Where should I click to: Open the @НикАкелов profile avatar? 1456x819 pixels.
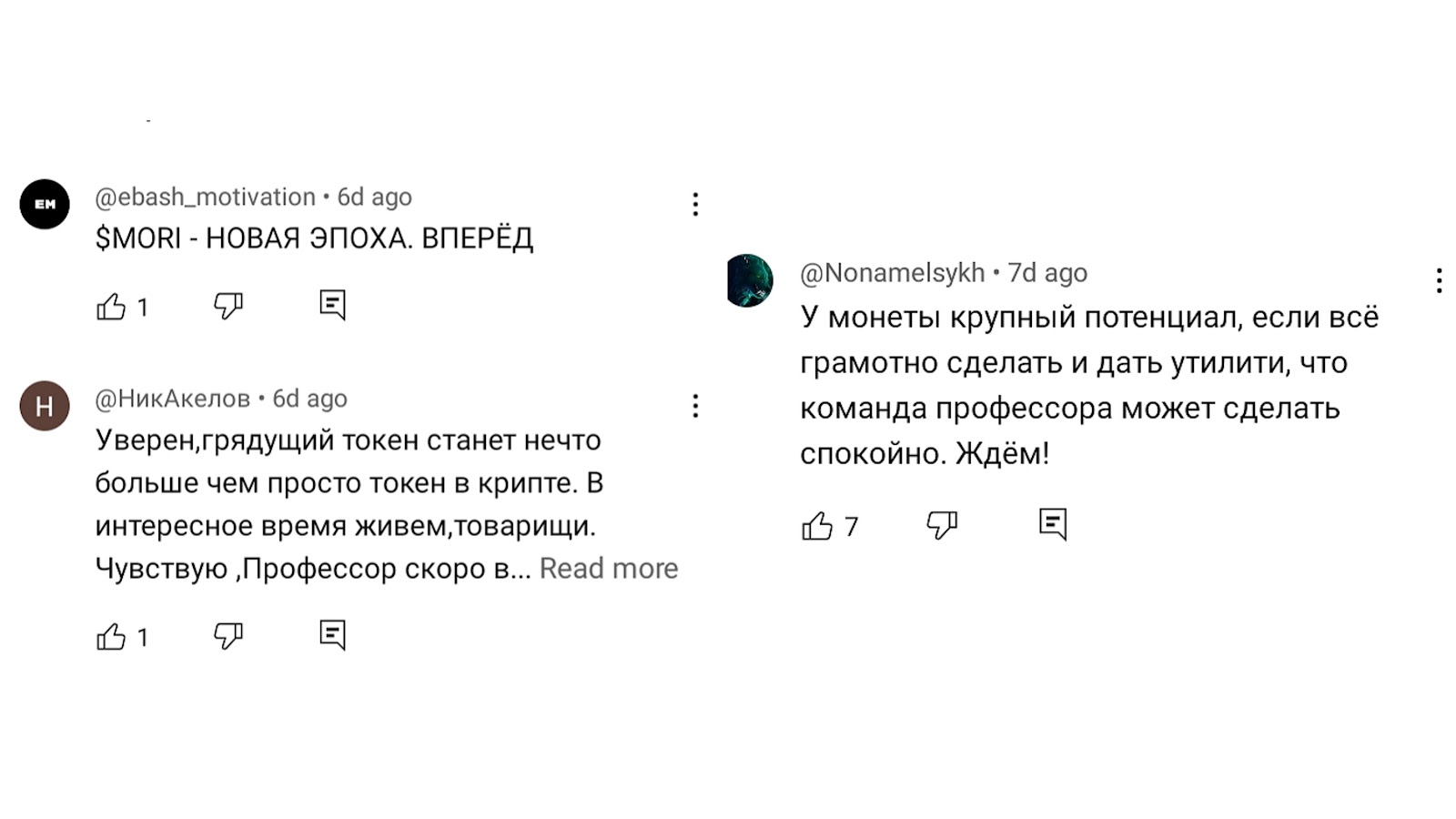pyautogui.click(x=45, y=406)
